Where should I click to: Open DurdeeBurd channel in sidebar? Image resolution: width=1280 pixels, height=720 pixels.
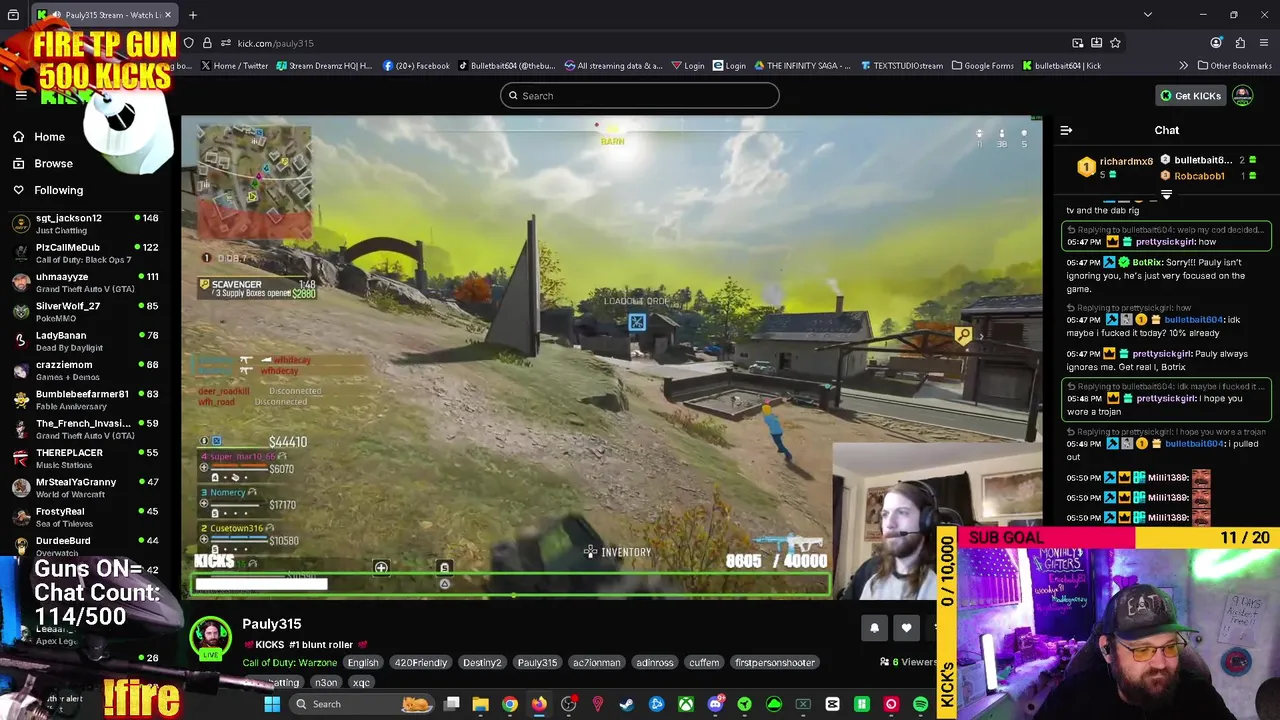click(85, 546)
